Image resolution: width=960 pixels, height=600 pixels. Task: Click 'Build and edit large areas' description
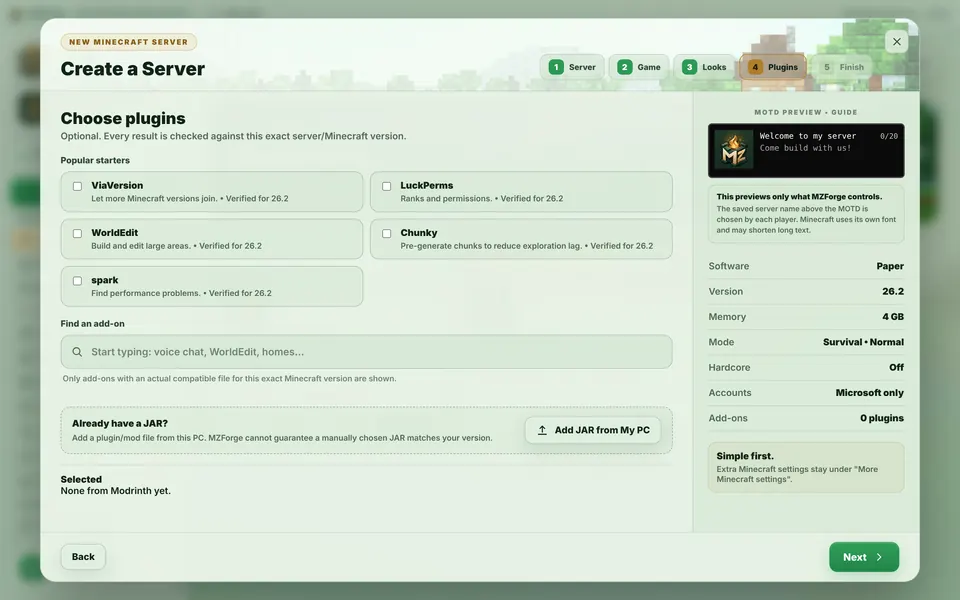pyautogui.click(x=141, y=246)
